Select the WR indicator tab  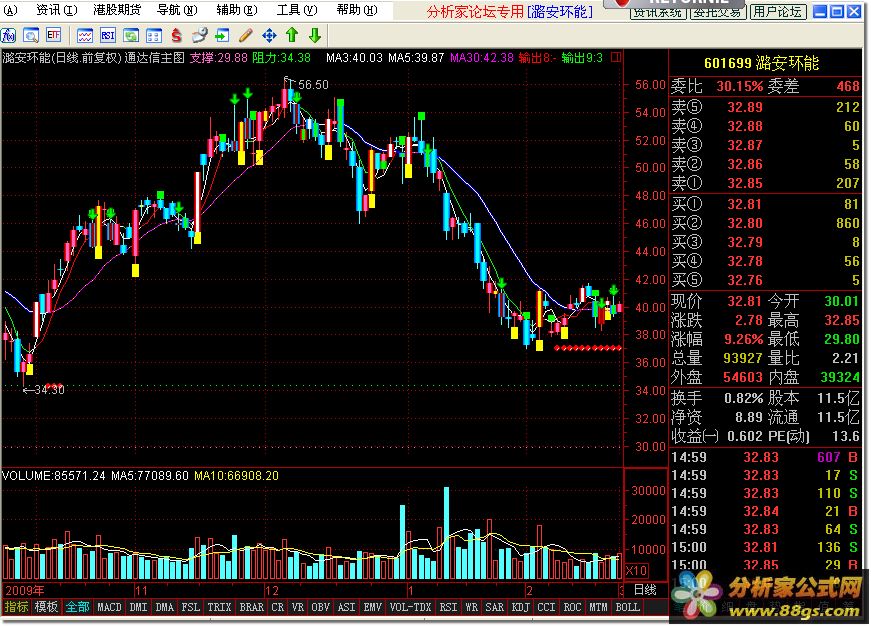pos(472,607)
